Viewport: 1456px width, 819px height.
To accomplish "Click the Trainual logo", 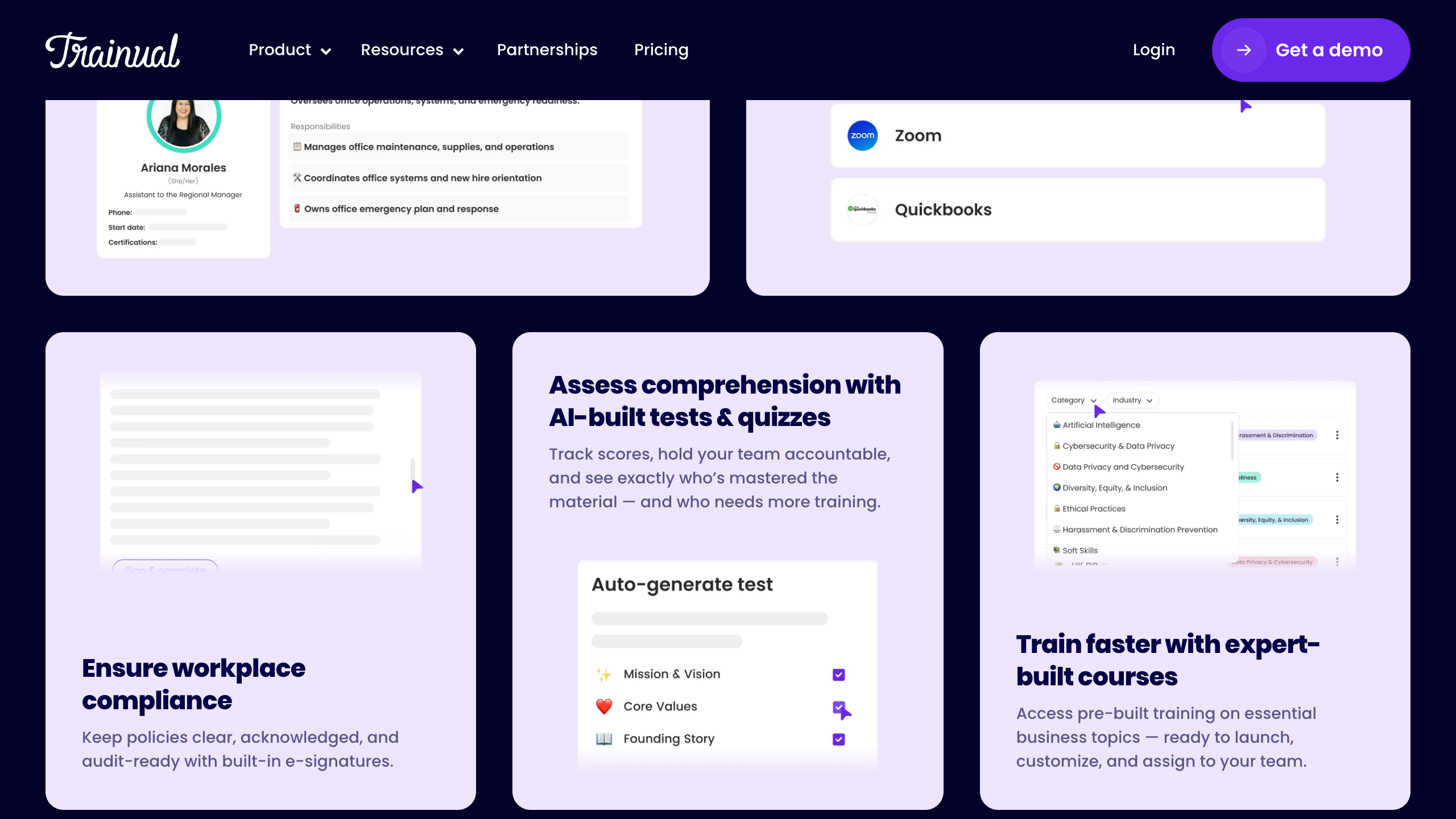I will pyautogui.click(x=113, y=49).
